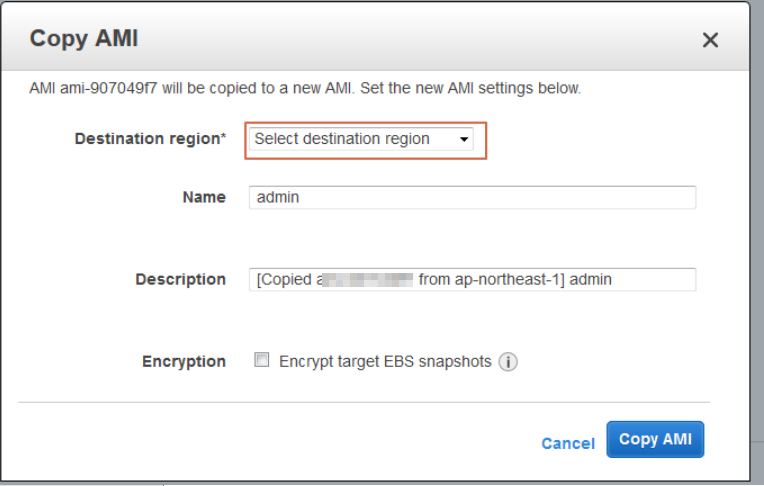Place cursor after 'ap-northeast-1]' in Description
The image size is (764, 486).
[565, 279]
